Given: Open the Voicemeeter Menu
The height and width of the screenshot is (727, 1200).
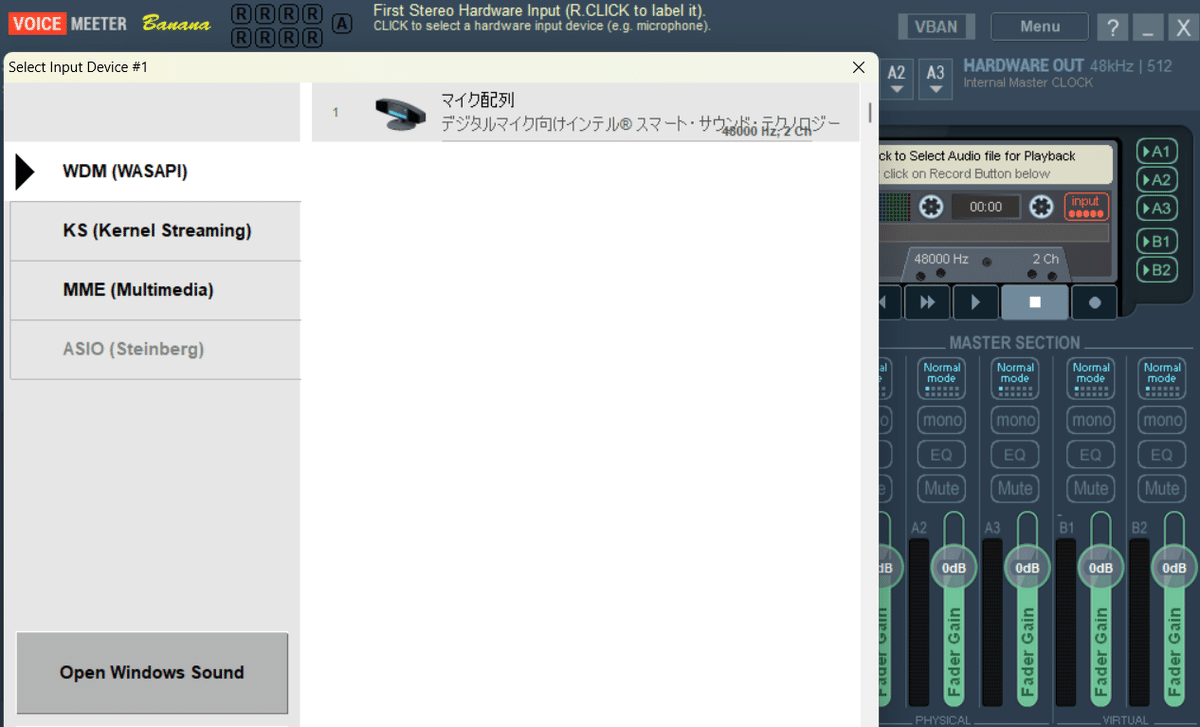Looking at the screenshot, I should [x=1040, y=27].
